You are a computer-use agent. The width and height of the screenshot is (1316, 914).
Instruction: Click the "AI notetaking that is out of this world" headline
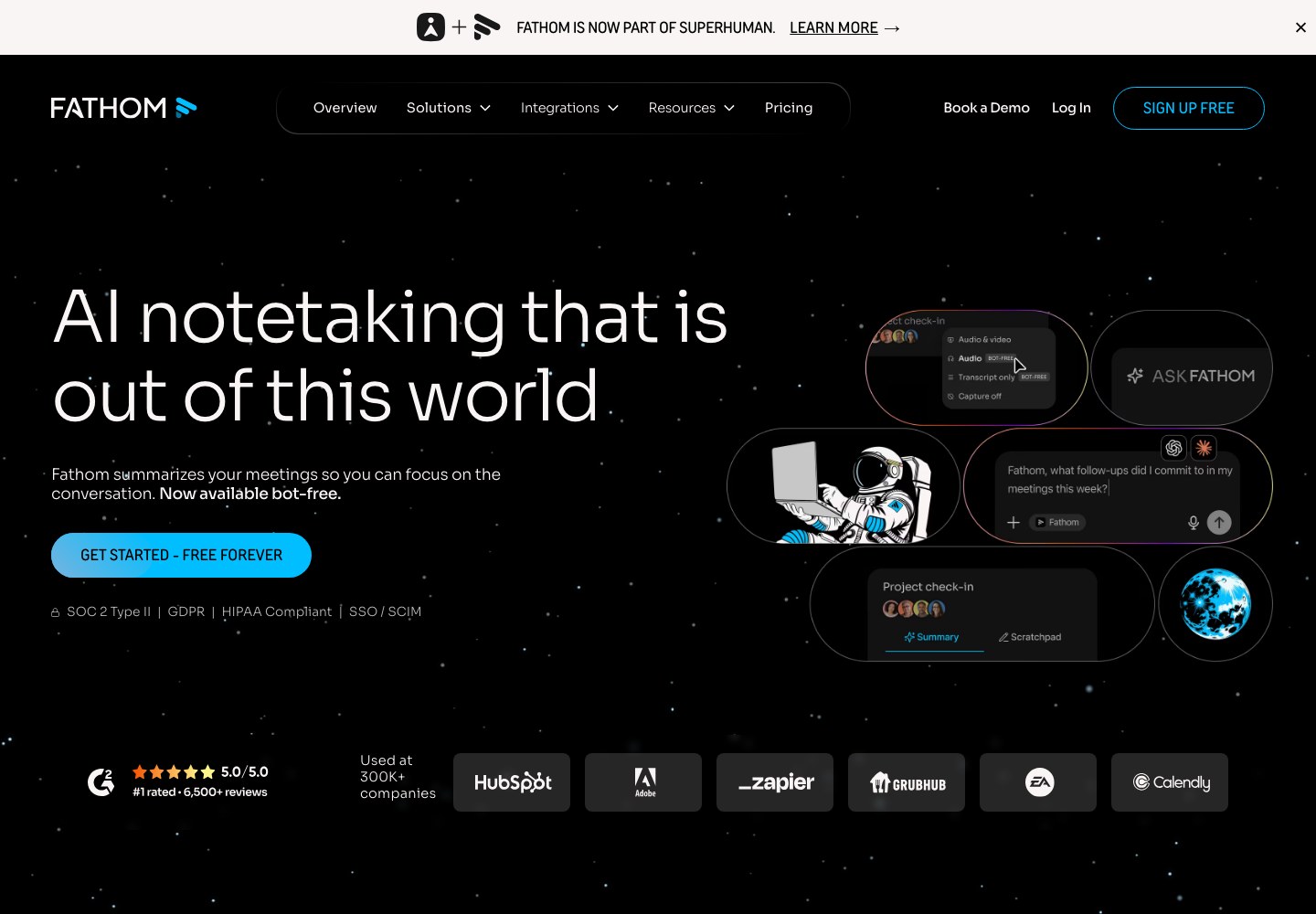390,356
